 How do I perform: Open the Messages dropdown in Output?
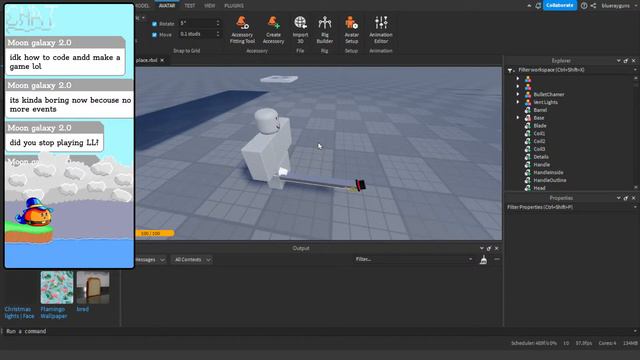coord(150,260)
